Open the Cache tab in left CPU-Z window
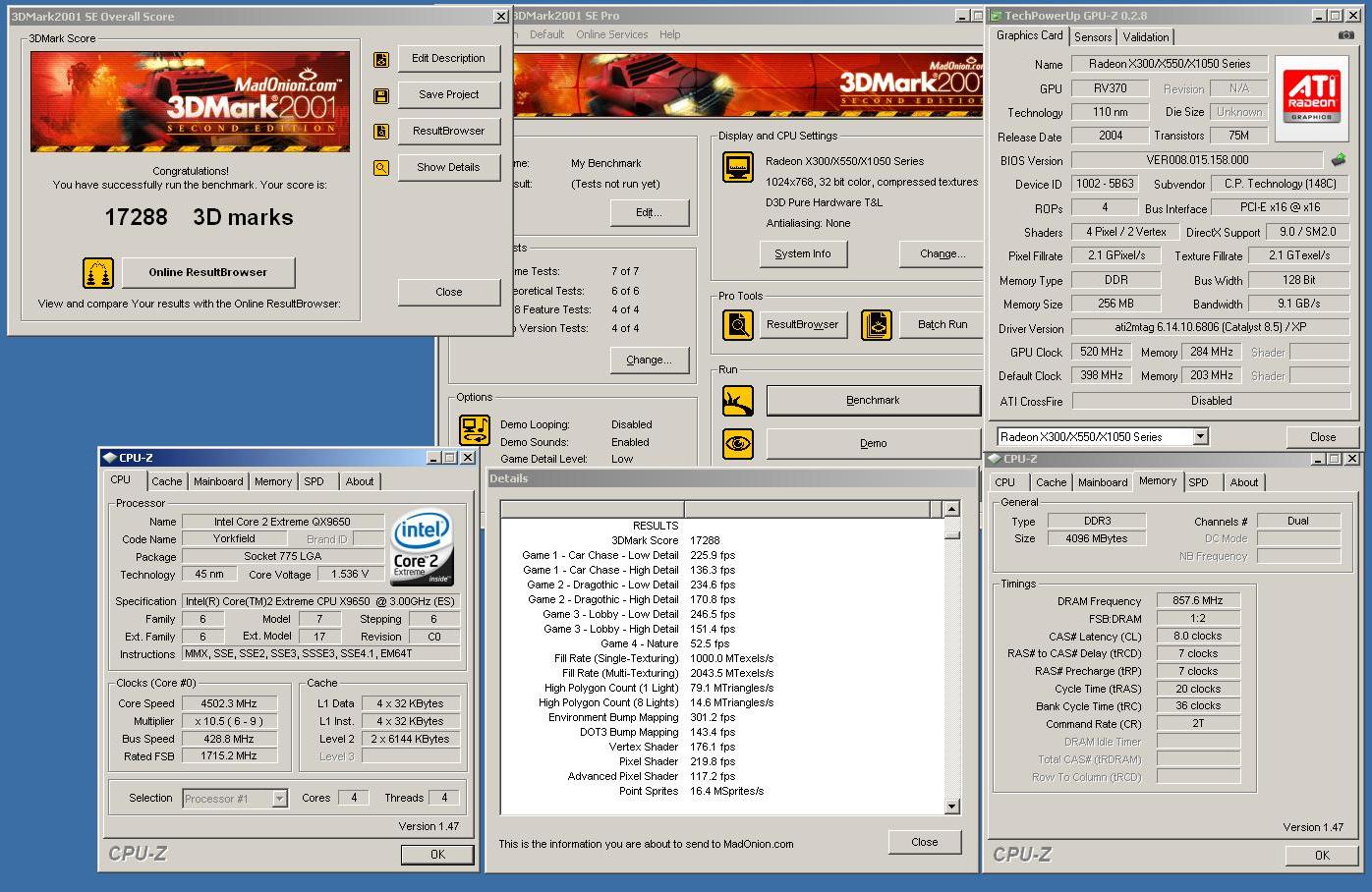The image size is (1372, 892). 166,481
